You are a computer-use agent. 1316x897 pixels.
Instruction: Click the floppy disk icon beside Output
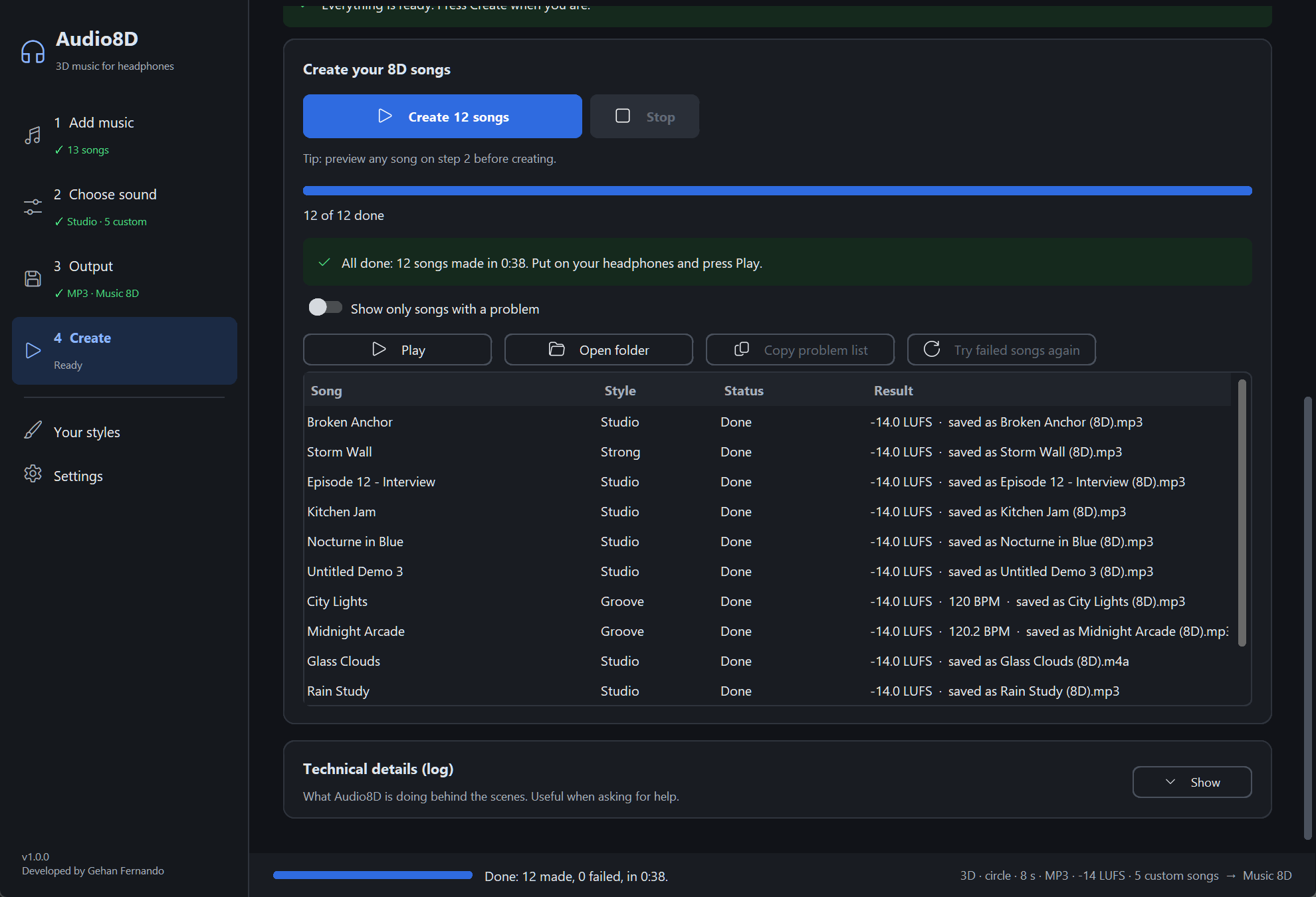coord(33,278)
